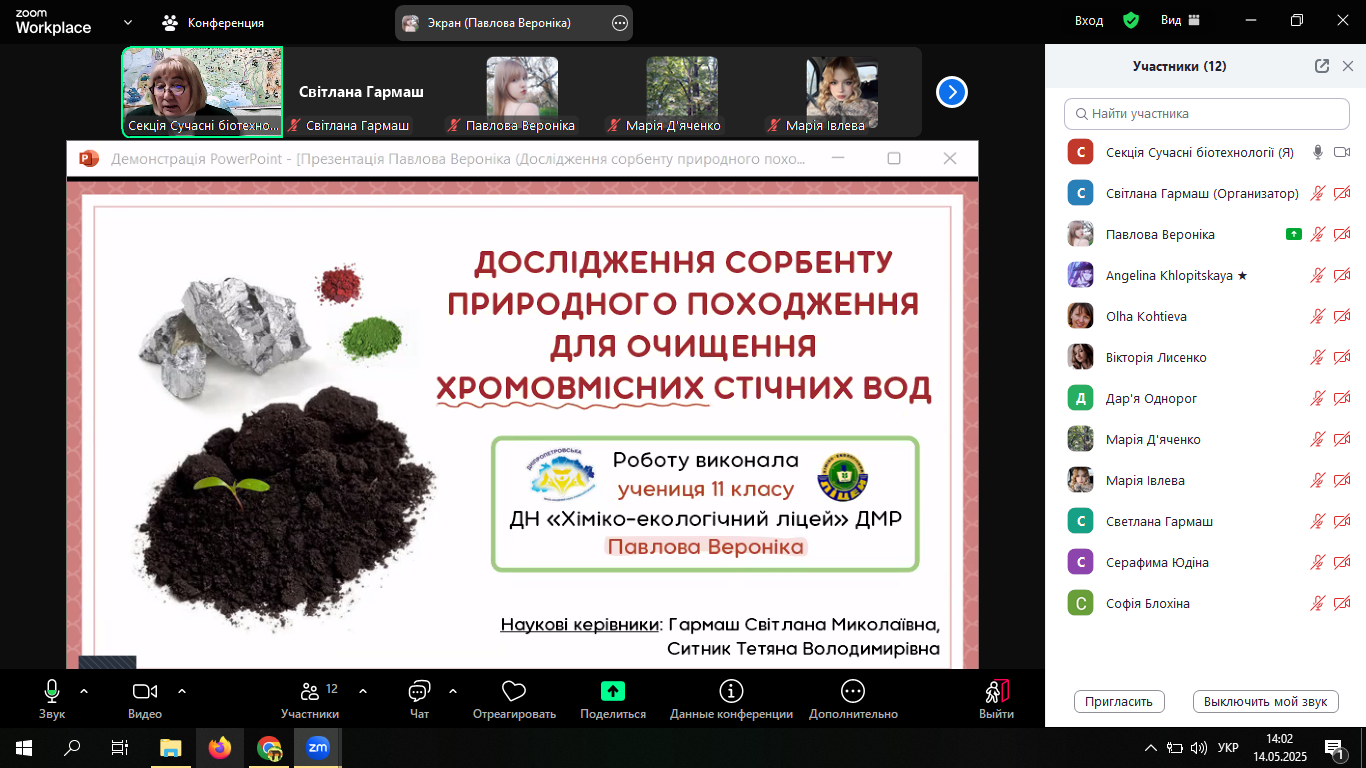Open the More (Дополнительно) options icon
Viewport: 1366px width, 768px height.
point(853,691)
